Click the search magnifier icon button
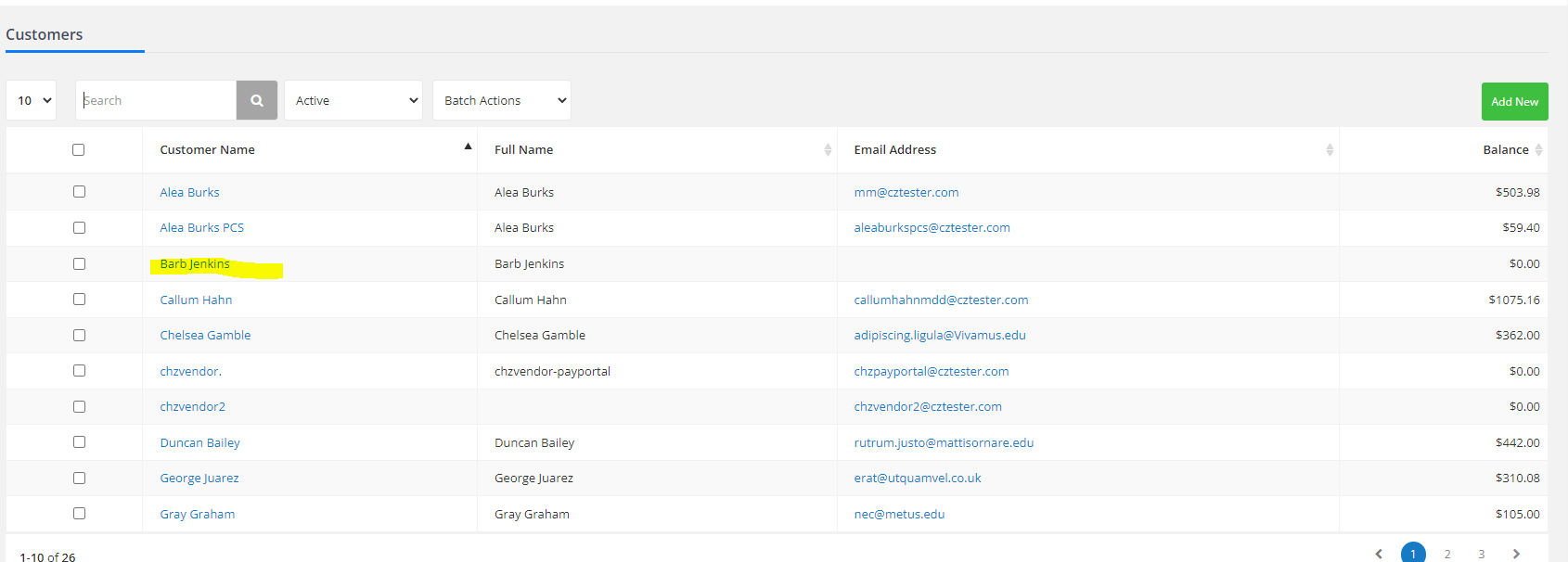 click(x=257, y=100)
